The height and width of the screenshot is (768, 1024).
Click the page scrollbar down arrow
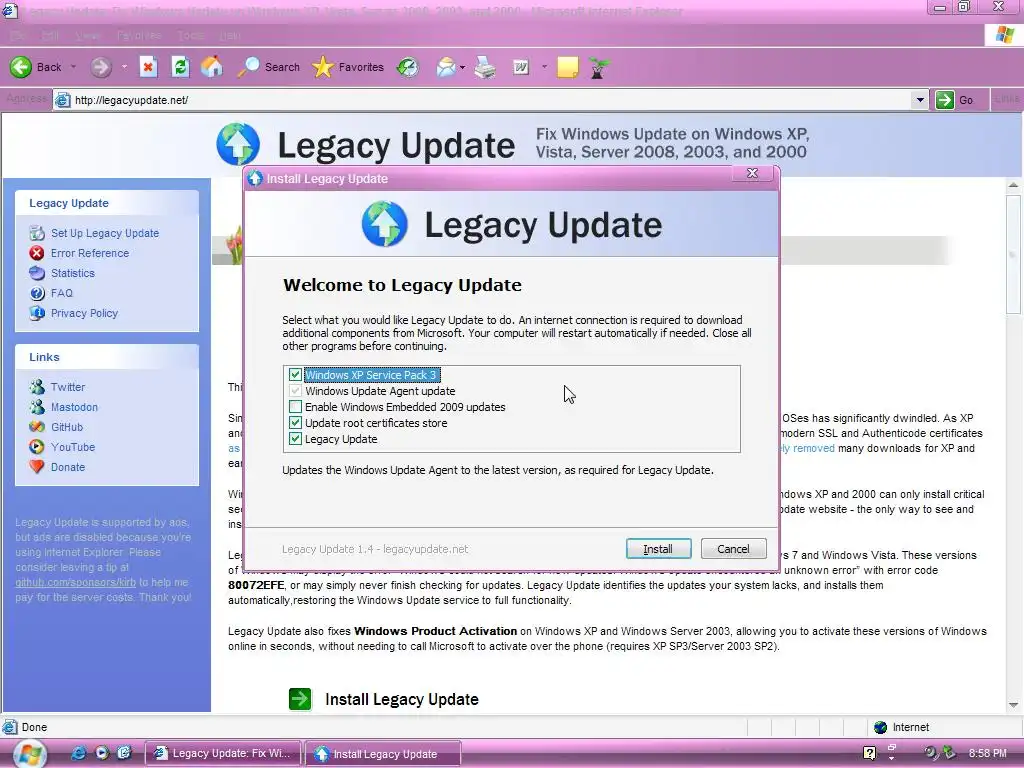pyautogui.click(x=1014, y=705)
